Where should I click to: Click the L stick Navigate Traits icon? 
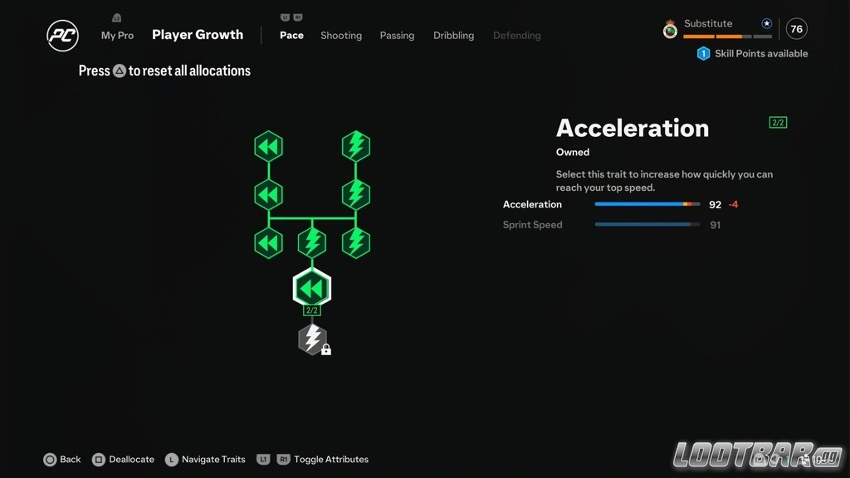(171, 460)
